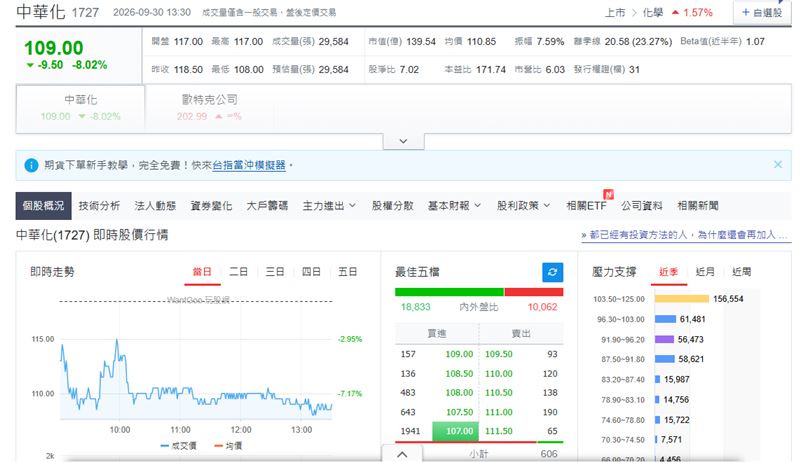
Task: Expand the stock comparison panel chevron
Action: point(403,141)
